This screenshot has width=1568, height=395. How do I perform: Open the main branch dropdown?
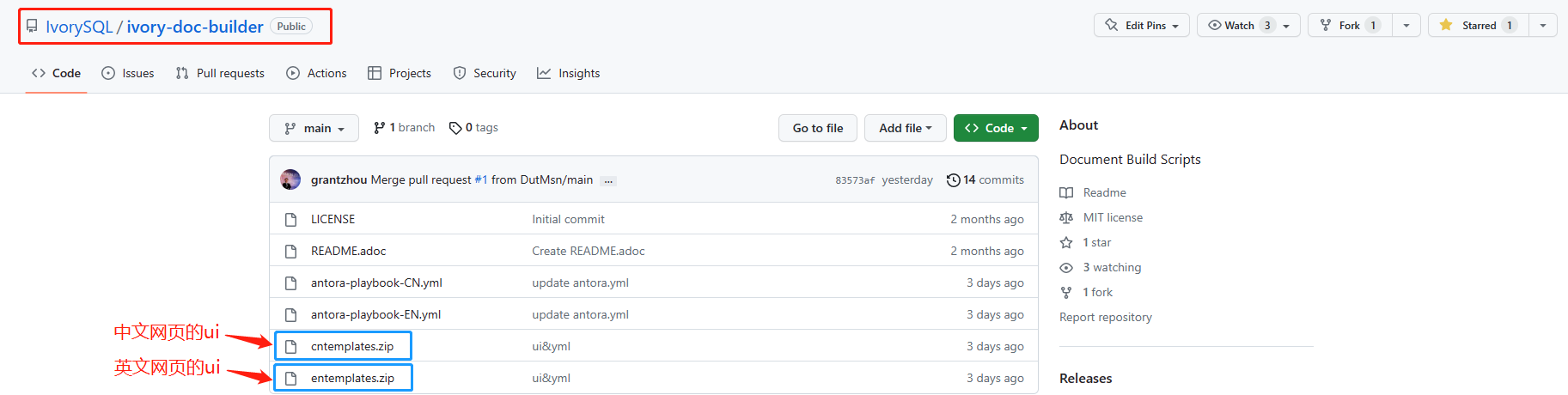(x=314, y=128)
